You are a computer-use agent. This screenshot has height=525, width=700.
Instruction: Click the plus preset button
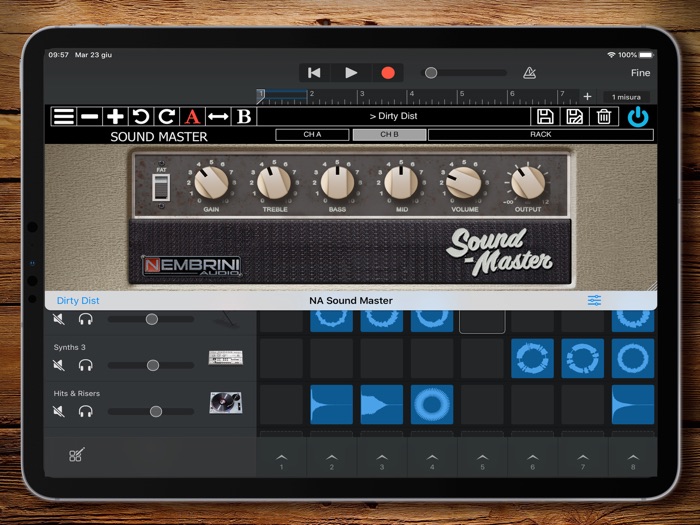115,117
